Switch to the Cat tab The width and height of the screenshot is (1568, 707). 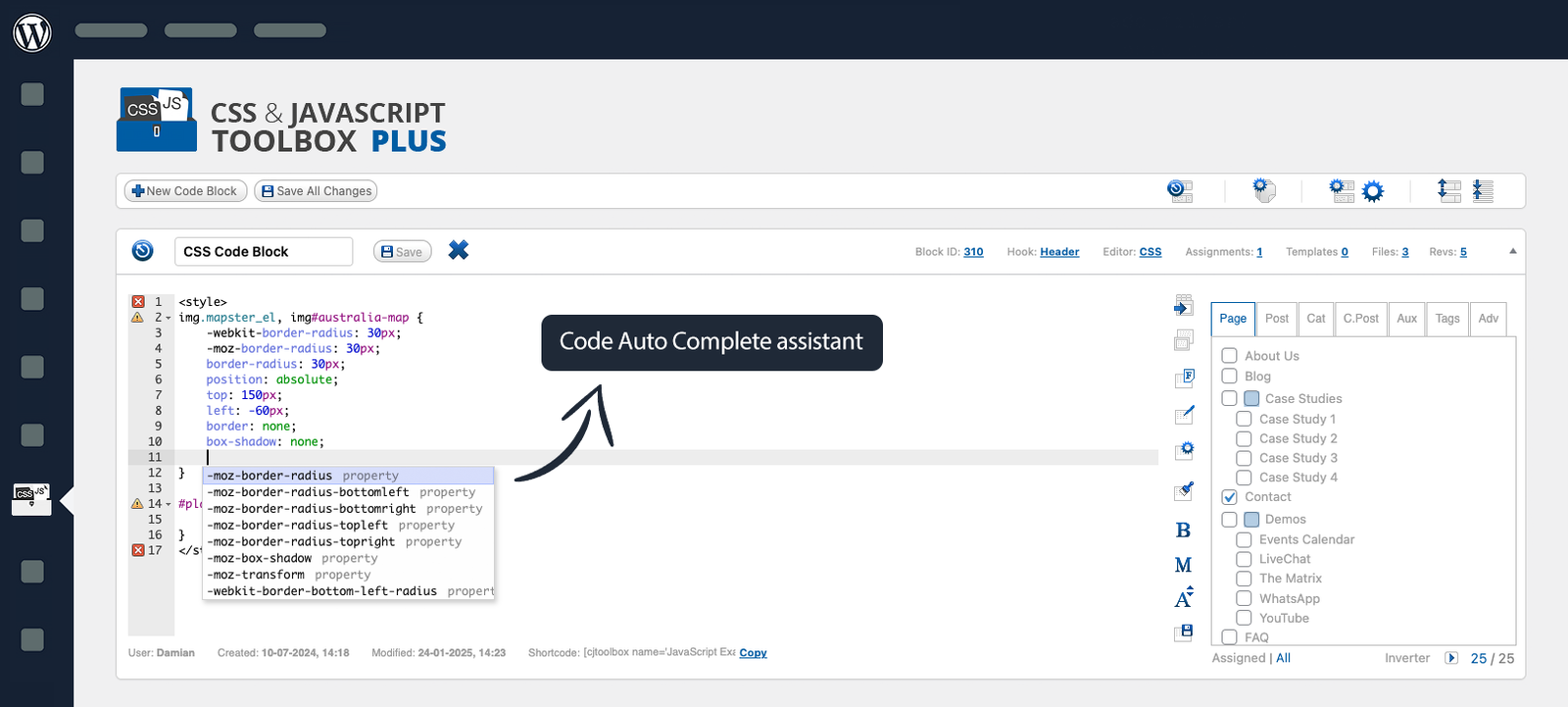[x=1316, y=319]
